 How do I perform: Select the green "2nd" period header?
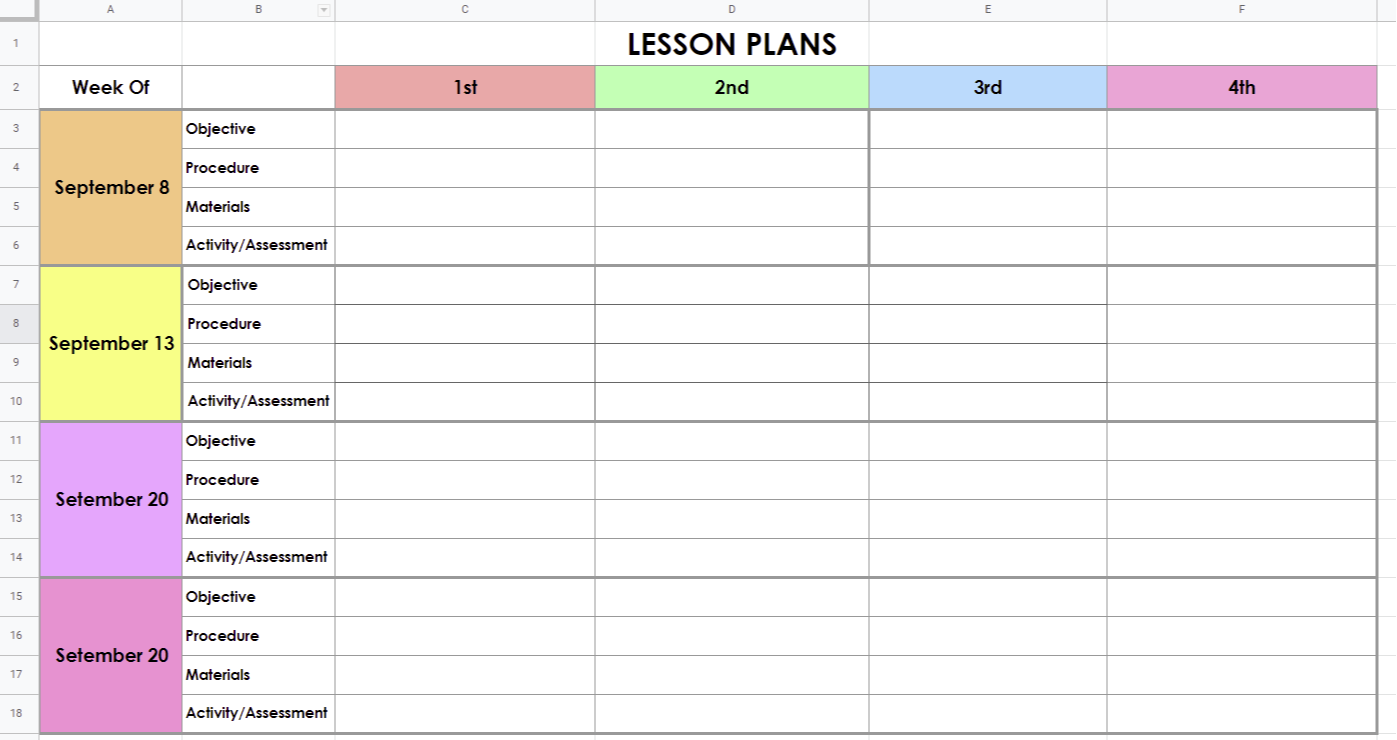[x=732, y=87]
